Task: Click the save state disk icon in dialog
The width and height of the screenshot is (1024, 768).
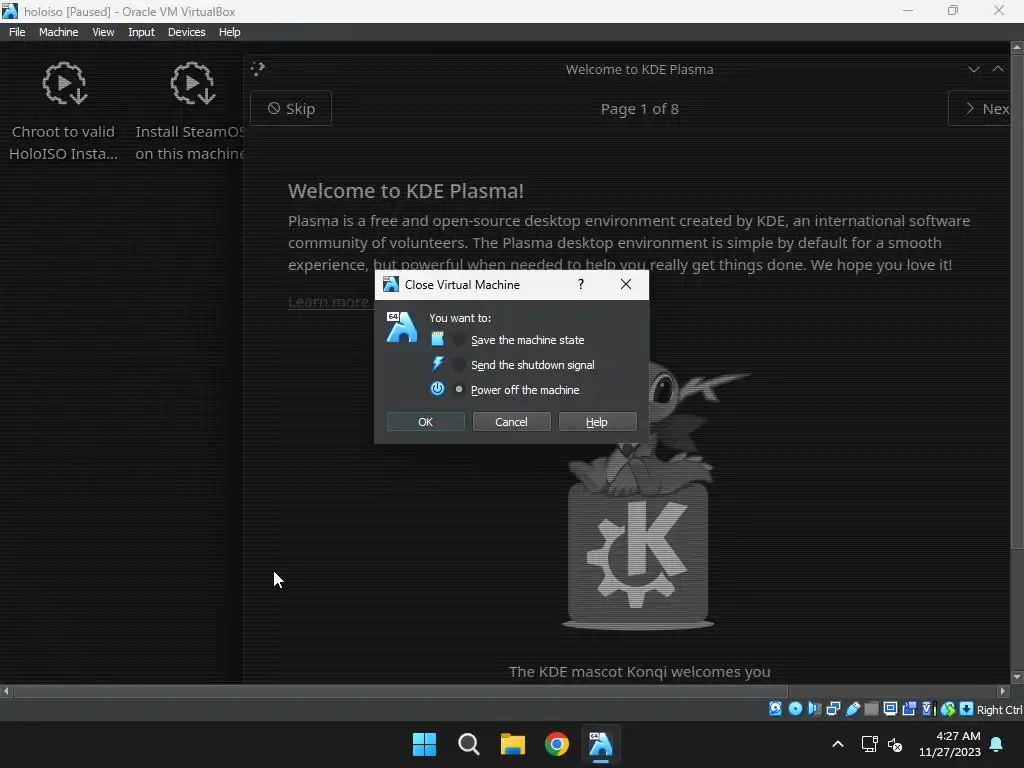Action: [437, 339]
